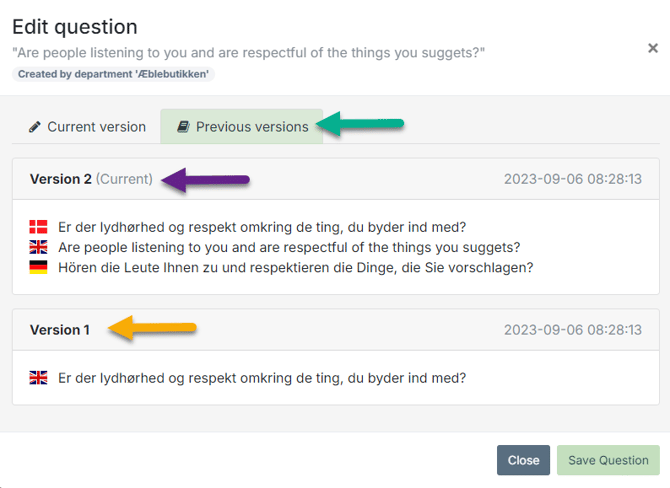This screenshot has height=488, width=670.
Task: Click the Save Question button
Action: pos(608,460)
